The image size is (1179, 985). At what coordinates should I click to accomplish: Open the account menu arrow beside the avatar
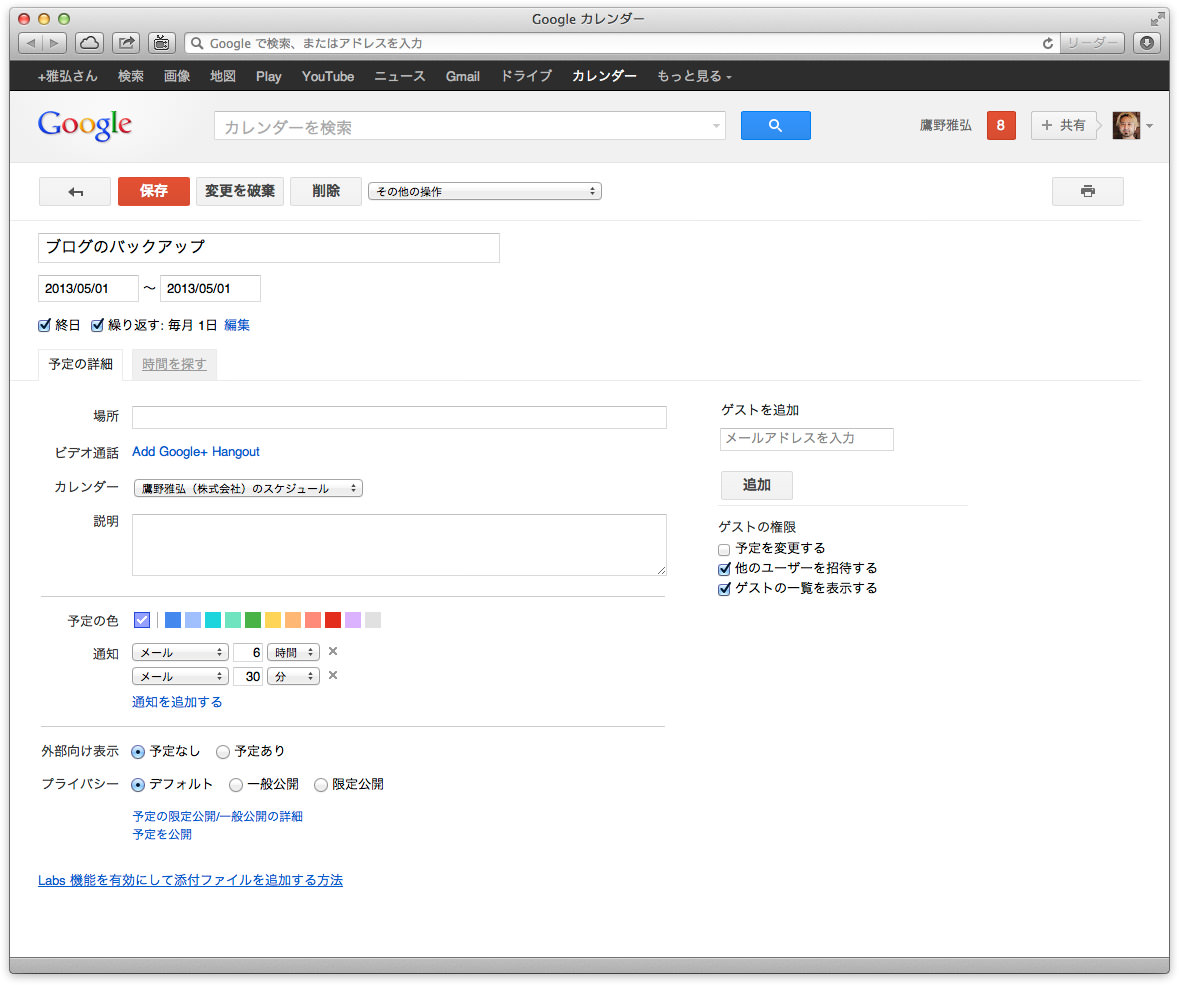point(1149,126)
